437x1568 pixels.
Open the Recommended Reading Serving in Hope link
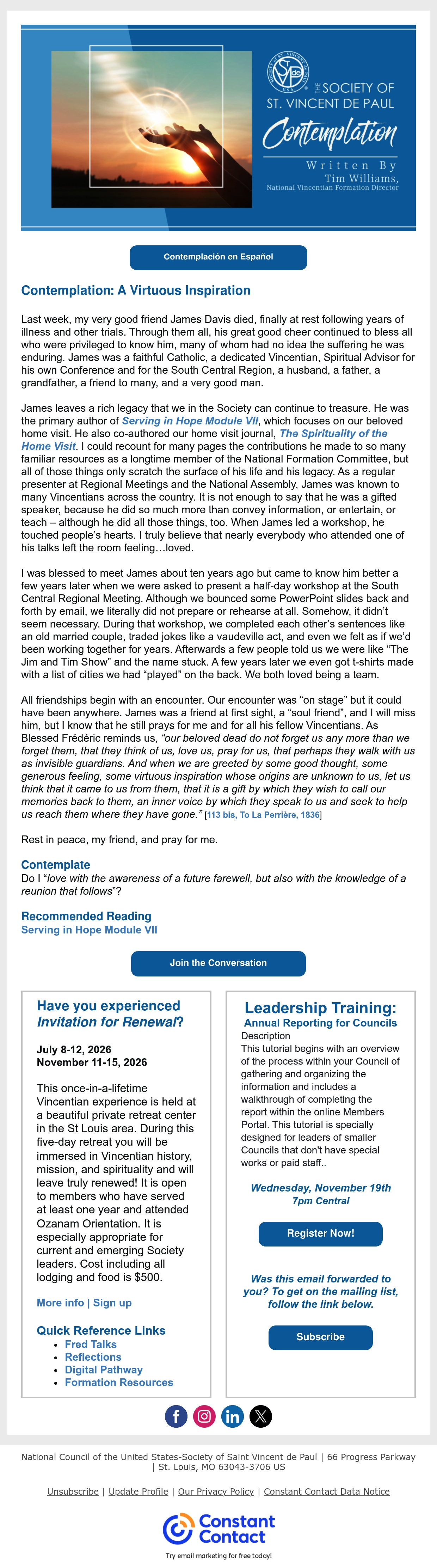coord(90,930)
